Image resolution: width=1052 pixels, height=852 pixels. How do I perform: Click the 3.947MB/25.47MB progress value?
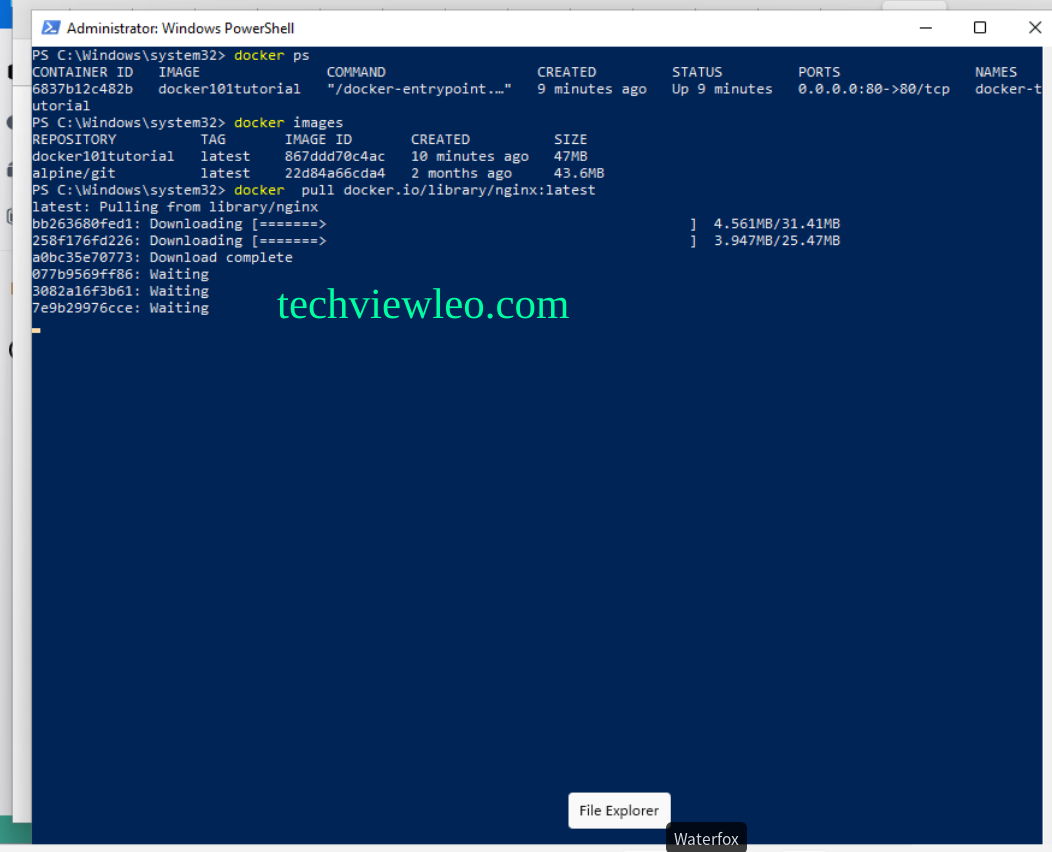coord(776,241)
